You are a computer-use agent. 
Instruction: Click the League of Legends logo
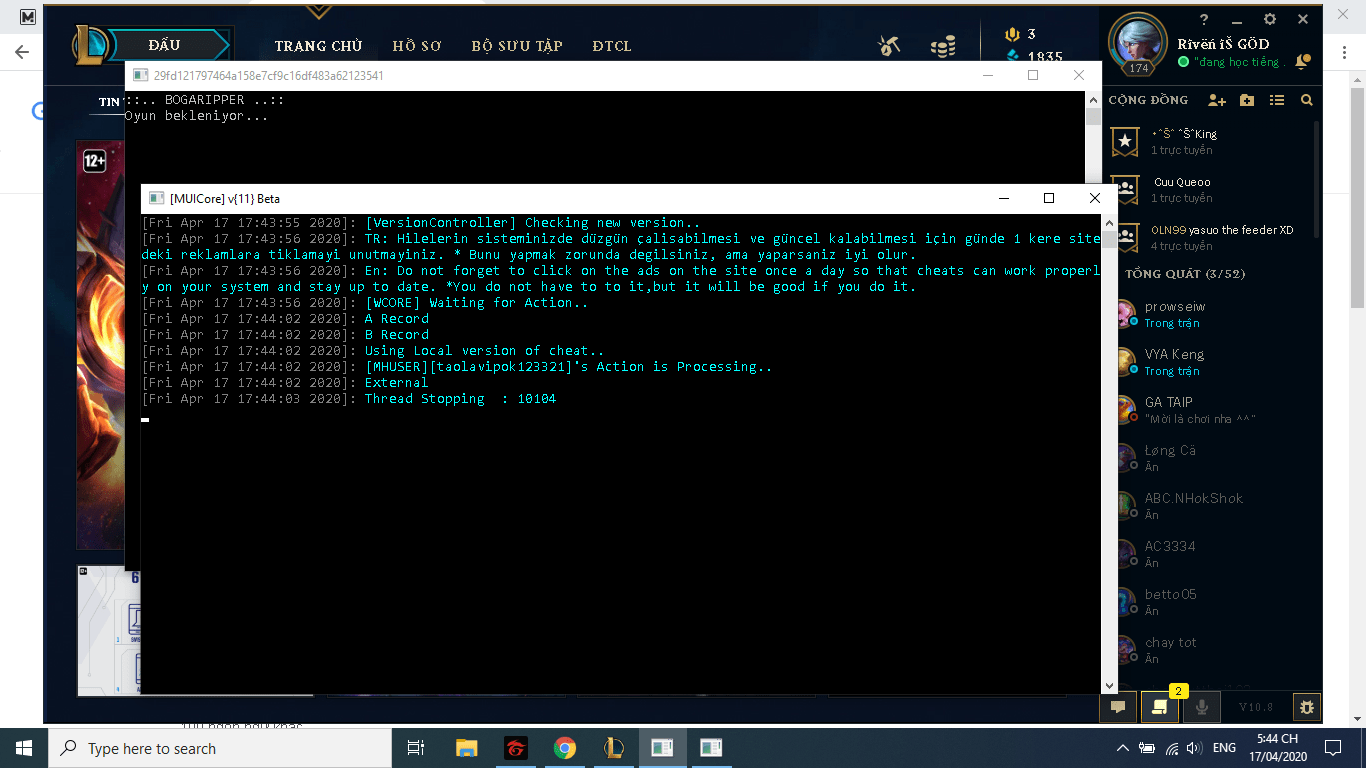click(90, 45)
